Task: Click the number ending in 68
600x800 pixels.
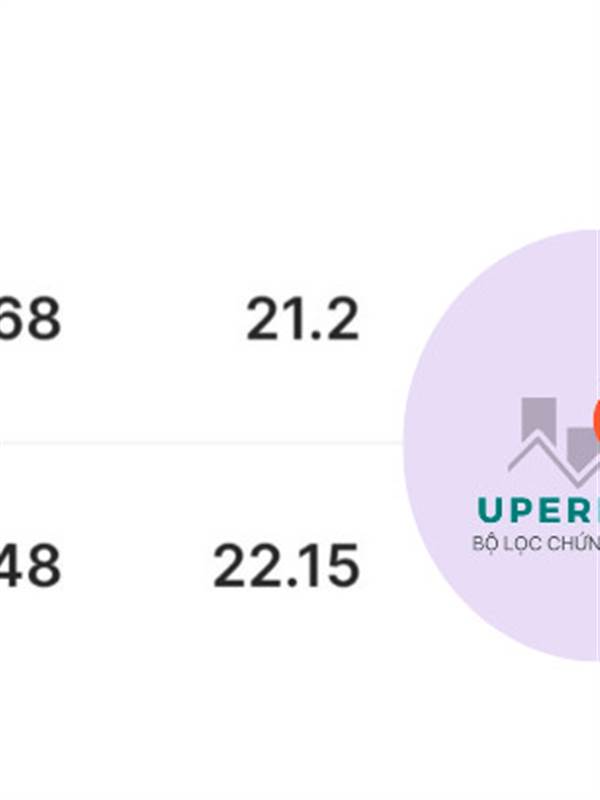Action: 30,320
